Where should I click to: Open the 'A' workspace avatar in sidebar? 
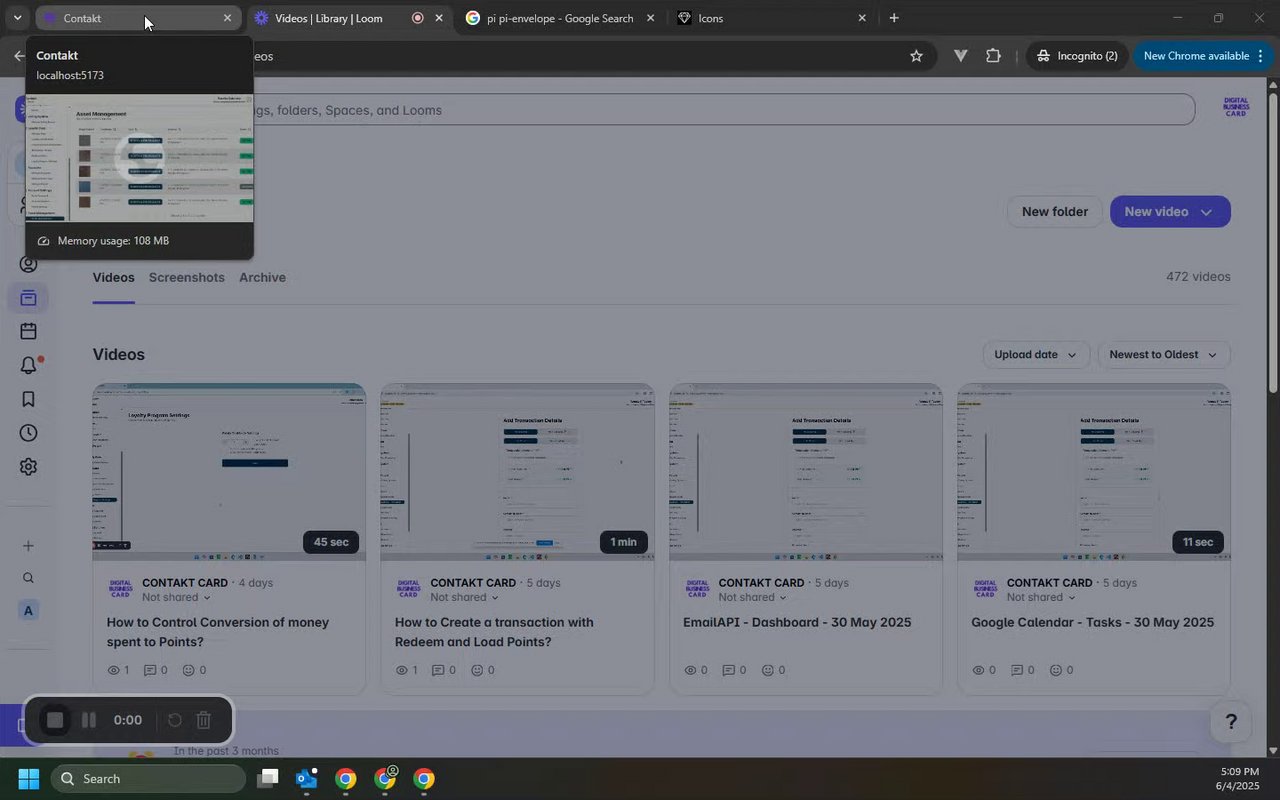click(x=28, y=611)
